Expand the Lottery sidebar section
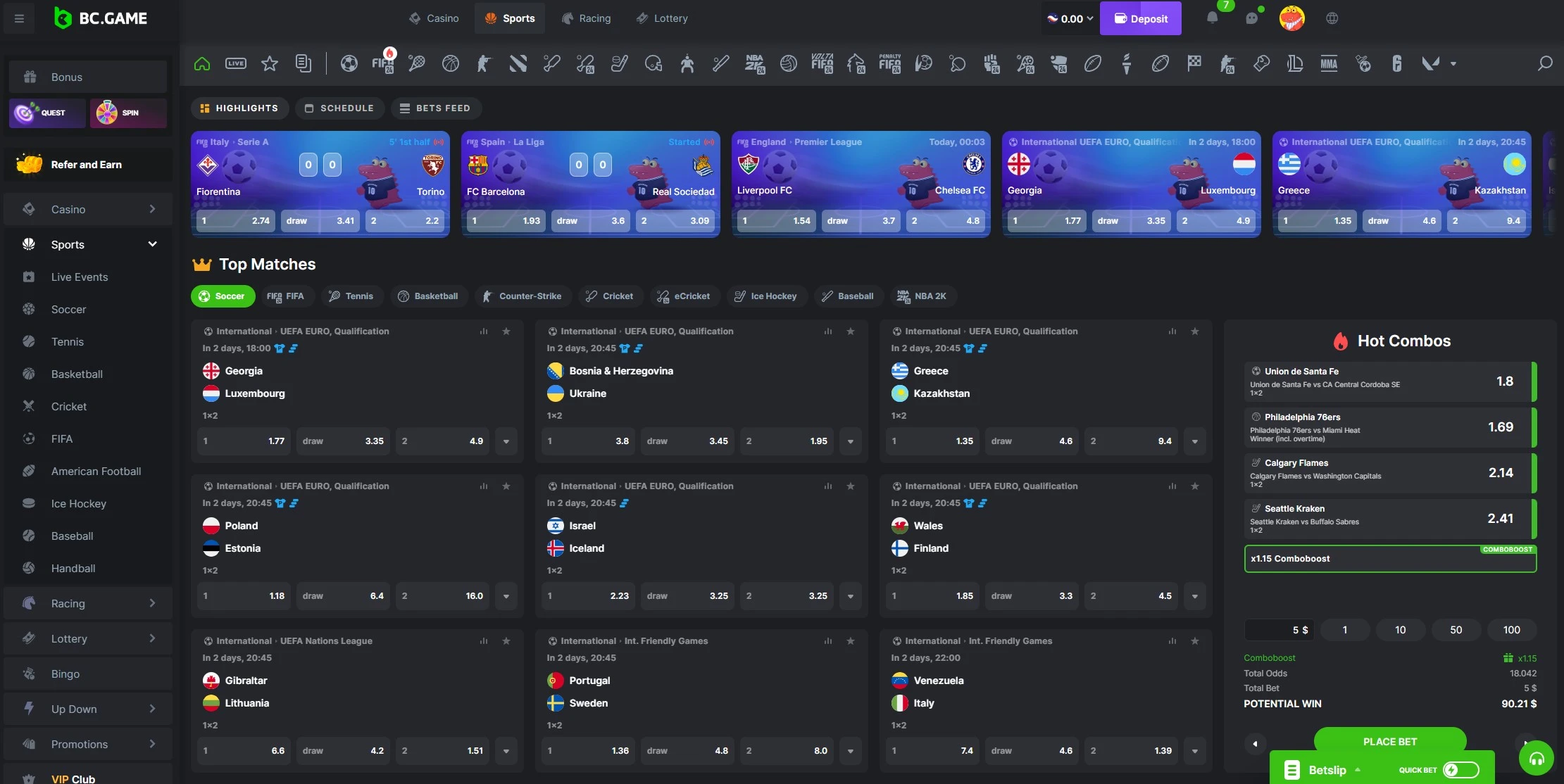The height and width of the screenshot is (784, 1564). [x=88, y=638]
